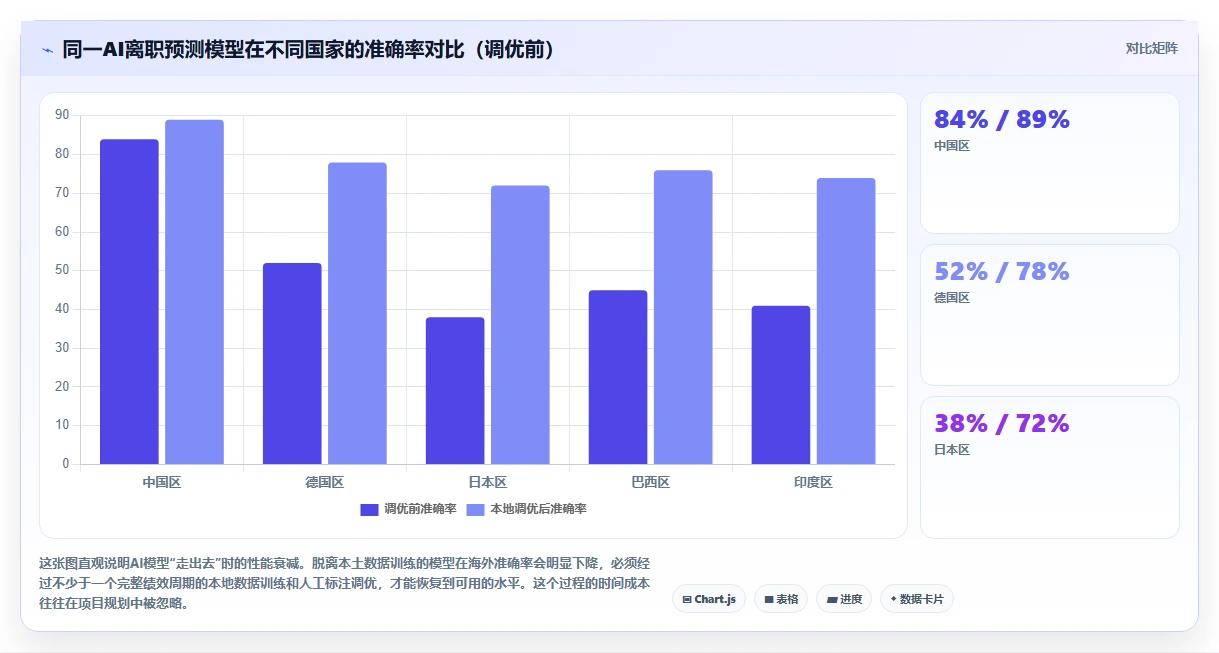
Task: Click the 德国区 pre-tuning bar at 52
Action: pyautogui.click(x=292, y=363)
